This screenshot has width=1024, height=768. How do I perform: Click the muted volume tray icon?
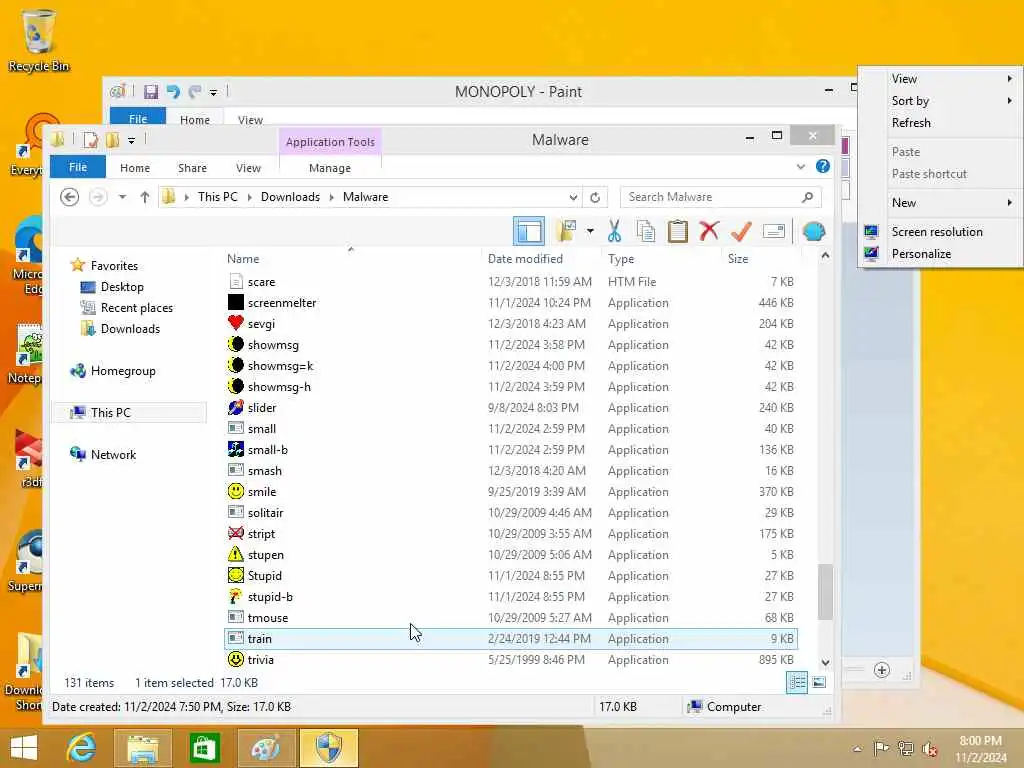[x=929, y=749]
